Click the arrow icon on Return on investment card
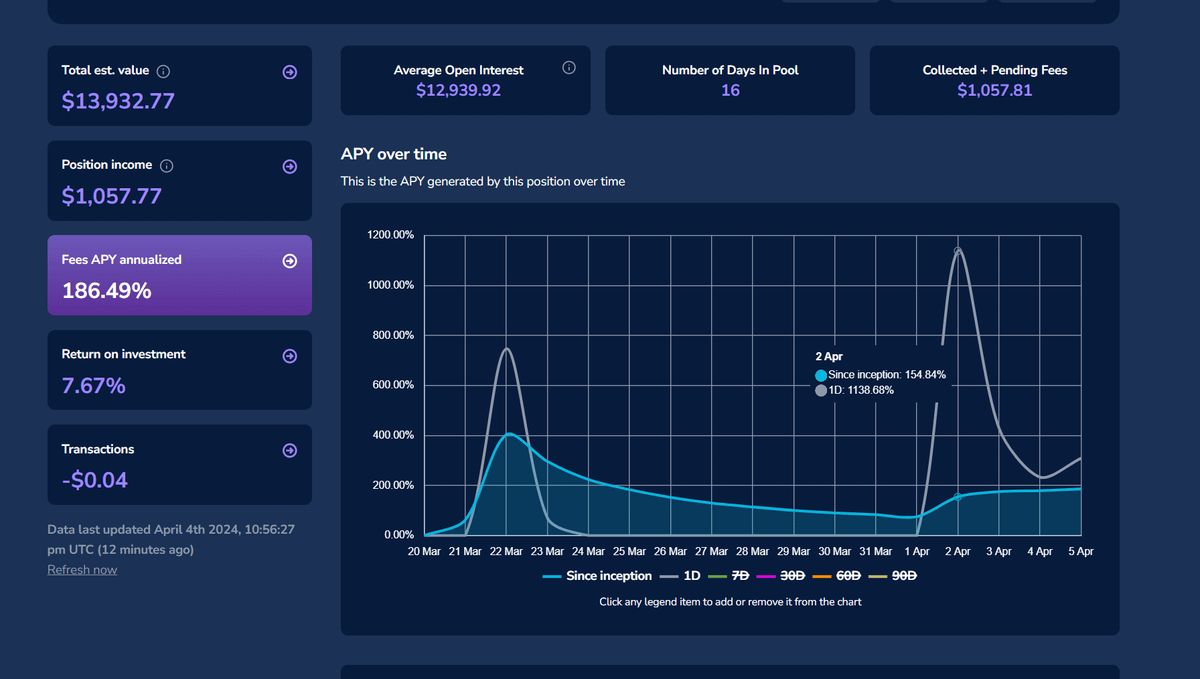Viewport: 1200px width, 679px height. [x=290, y=356]
